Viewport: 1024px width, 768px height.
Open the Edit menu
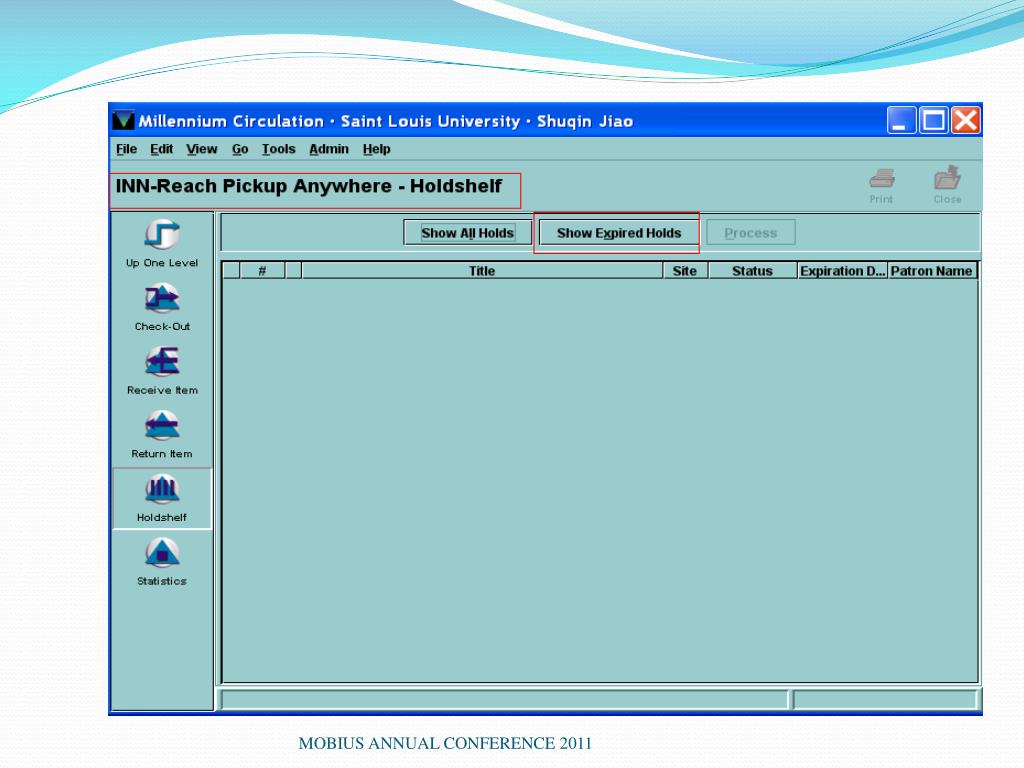[x=161, y=149]
